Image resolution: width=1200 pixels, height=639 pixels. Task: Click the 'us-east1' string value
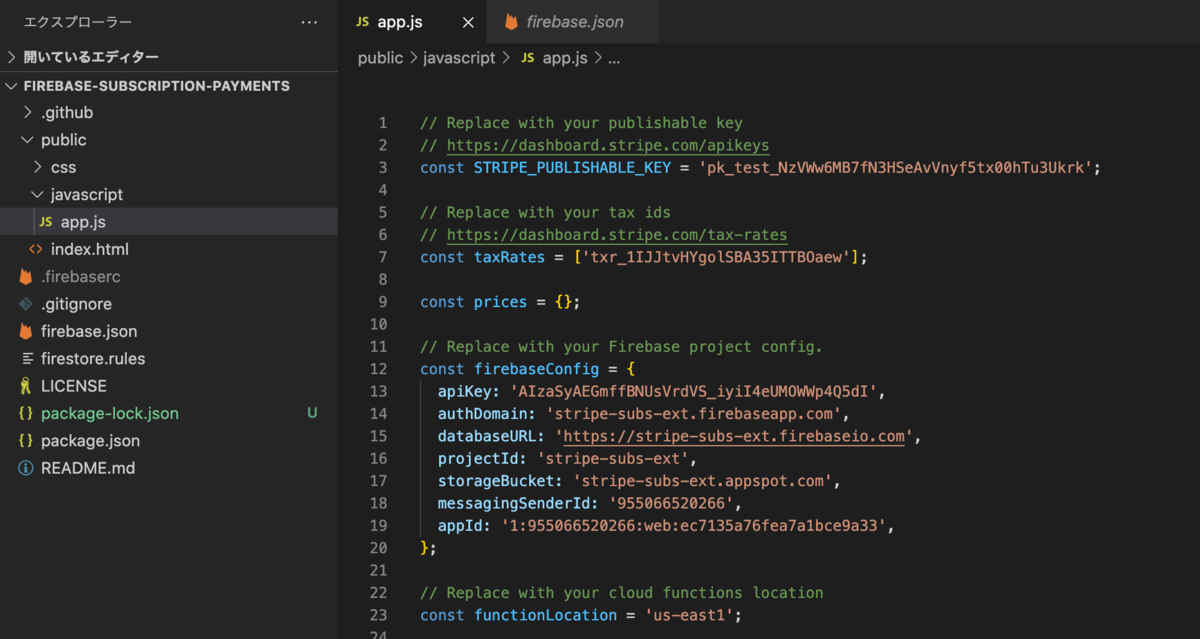689,615
